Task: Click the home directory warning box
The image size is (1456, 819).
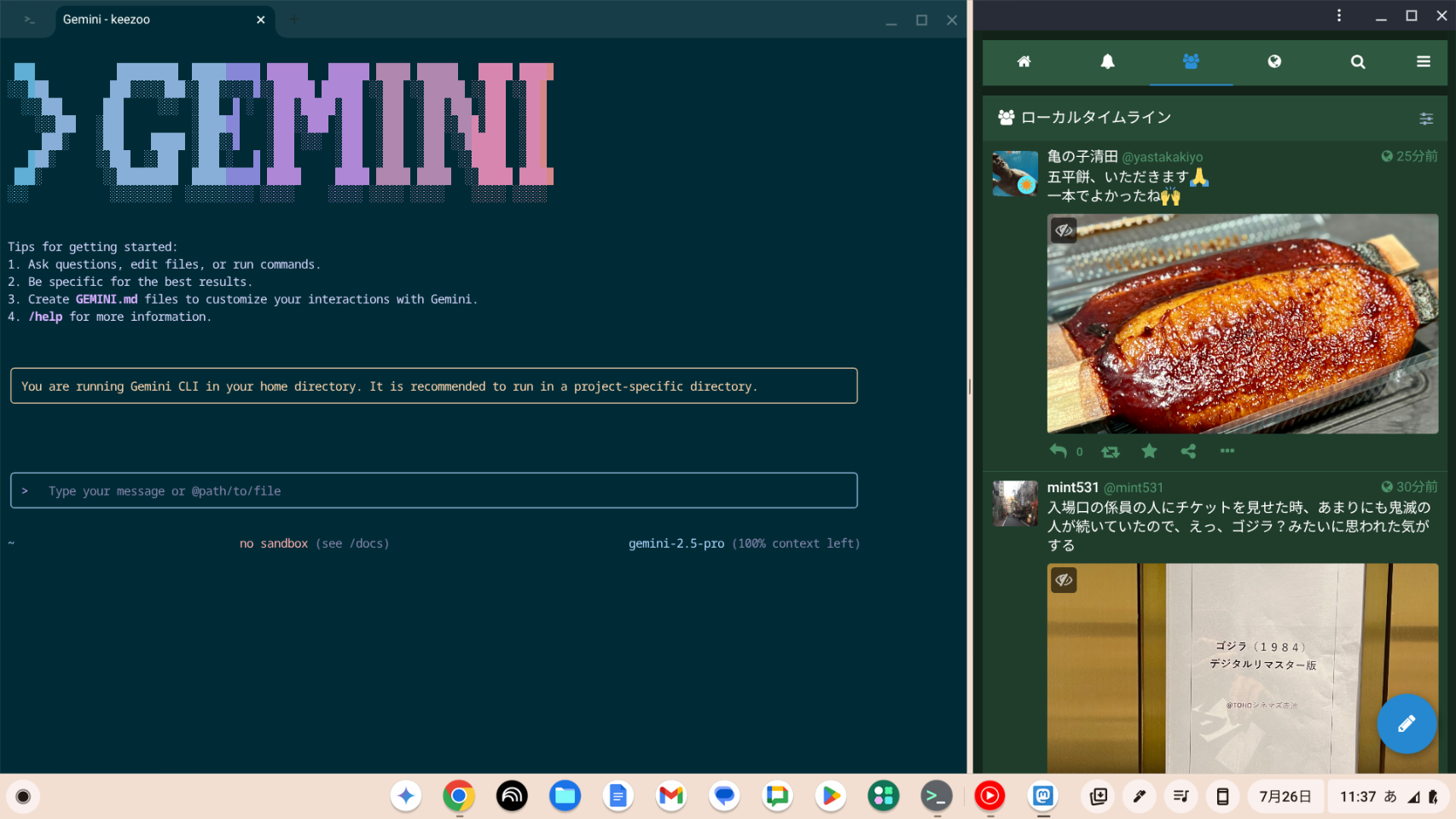Action: tap(434, 386)
